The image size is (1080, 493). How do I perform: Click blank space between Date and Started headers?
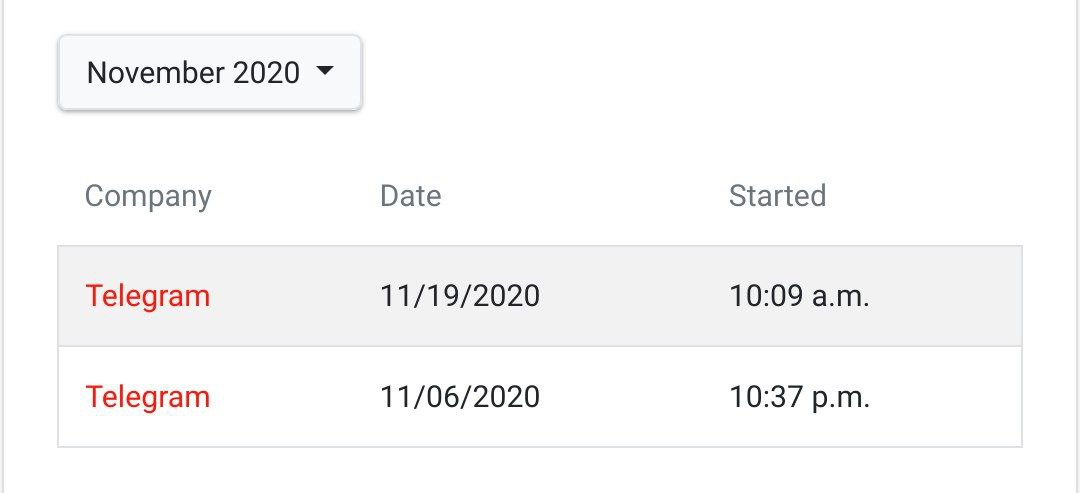click(585, 196)
